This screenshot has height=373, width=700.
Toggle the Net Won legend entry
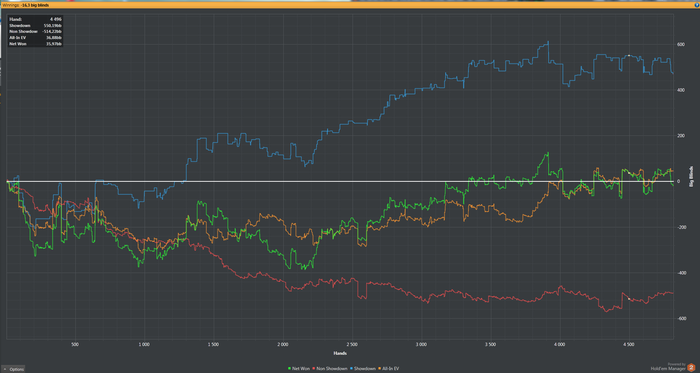click(x=299, y=369)
